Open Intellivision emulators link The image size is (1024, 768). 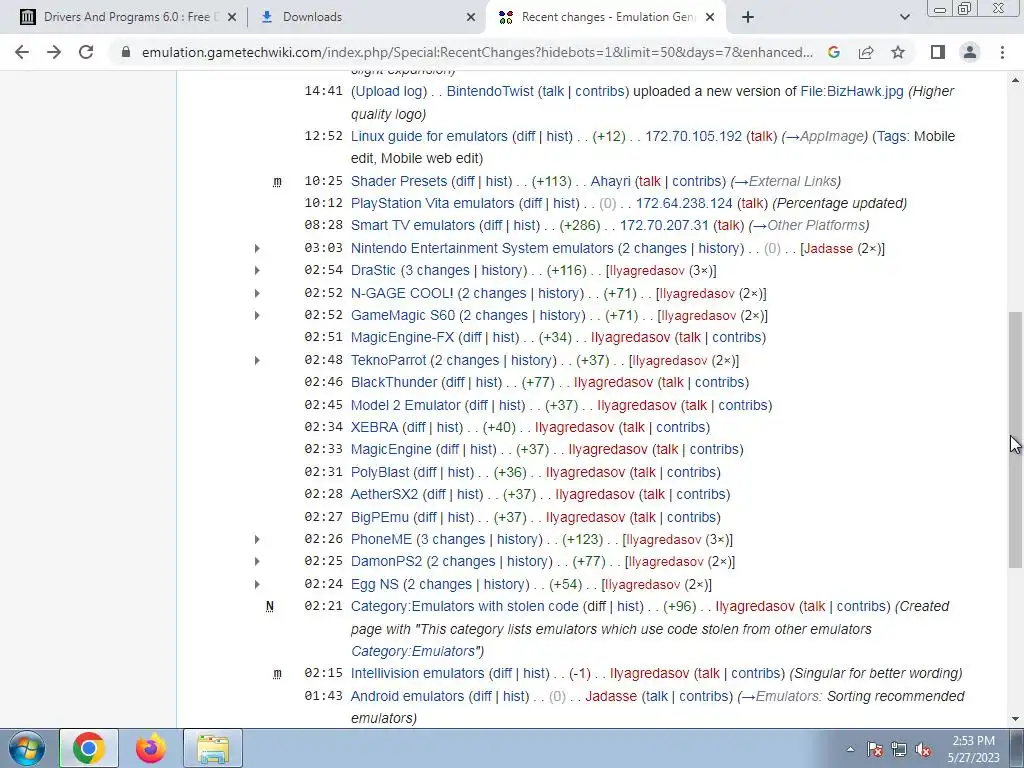417,673
